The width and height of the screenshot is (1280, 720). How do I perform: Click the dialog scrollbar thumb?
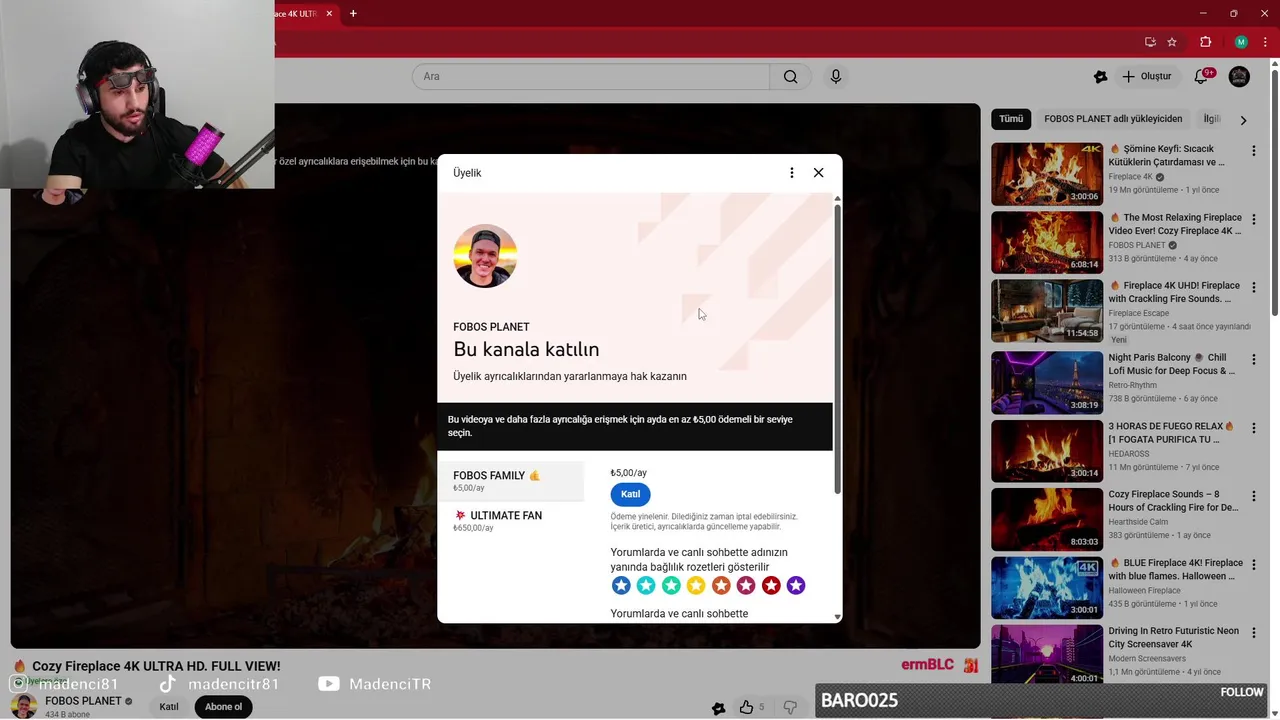[x=837, y=348]
